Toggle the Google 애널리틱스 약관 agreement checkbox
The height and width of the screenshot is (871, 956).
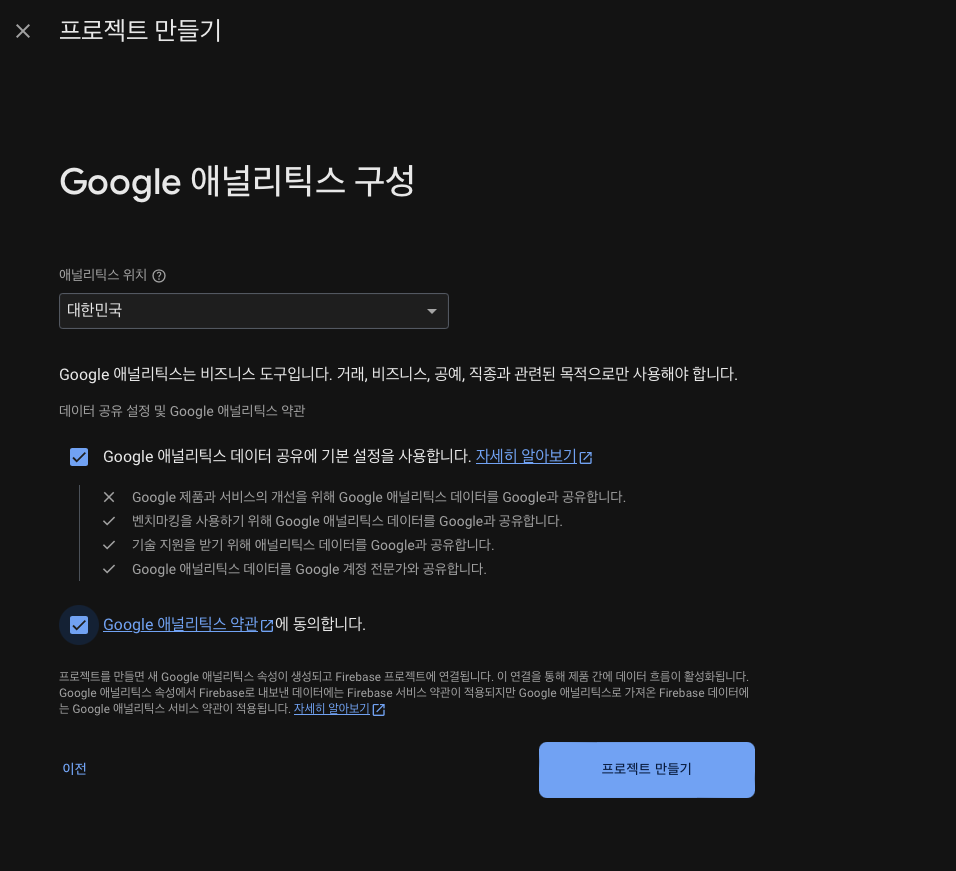pyautogui.click(x=79, y=625)
